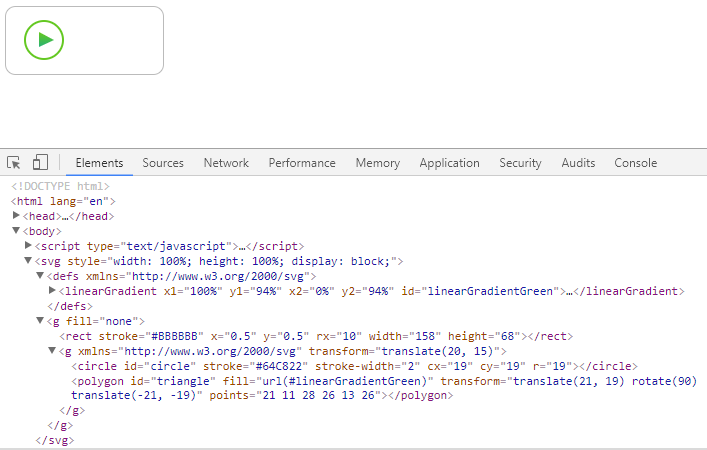Activate the inspect element picker icon

click(x=14, y=162)
